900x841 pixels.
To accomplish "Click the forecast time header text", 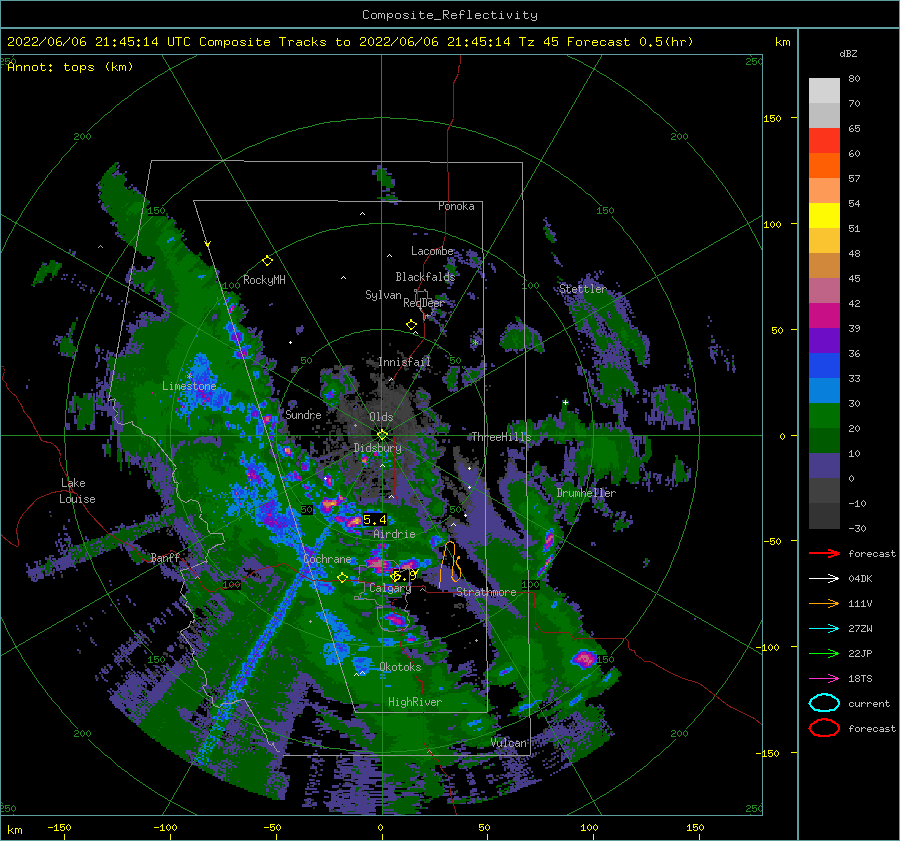I will coord(350,42).
